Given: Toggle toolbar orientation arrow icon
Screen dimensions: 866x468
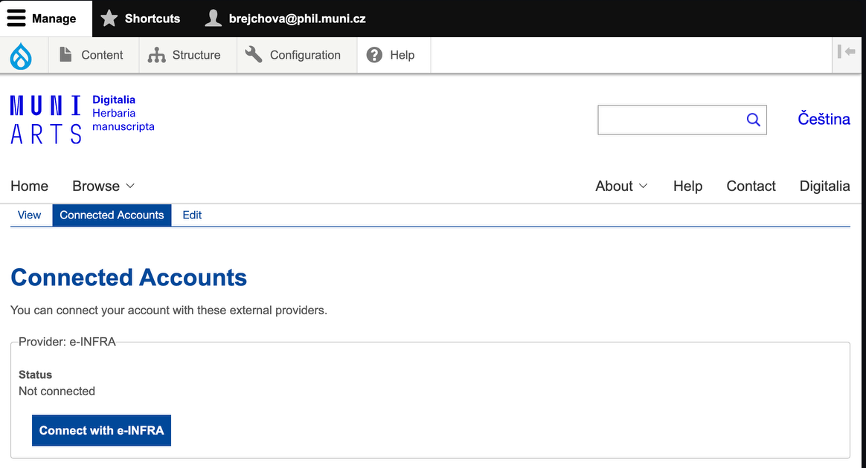Looking at the screenshot, I should click(846, 53).
